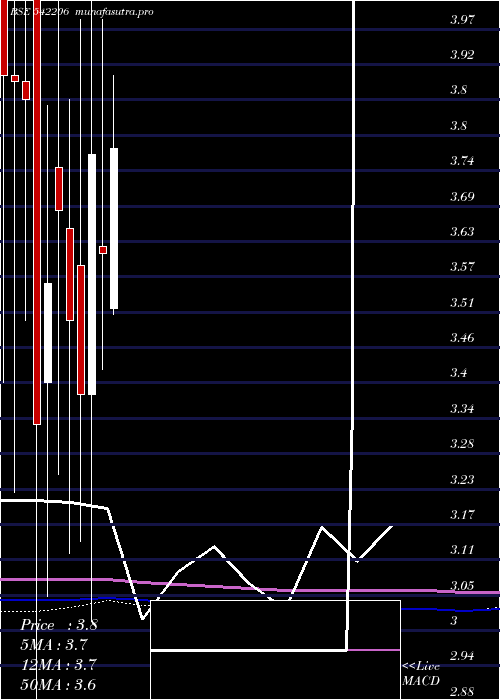Click the 3.11 price axis label

point(462,550)
